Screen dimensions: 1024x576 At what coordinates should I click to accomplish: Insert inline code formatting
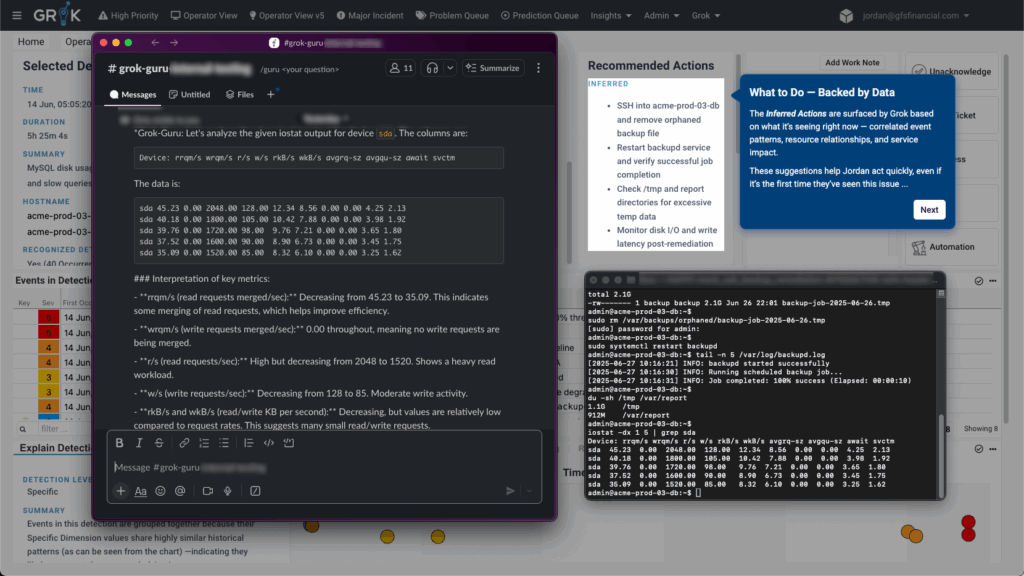point(268,443)
